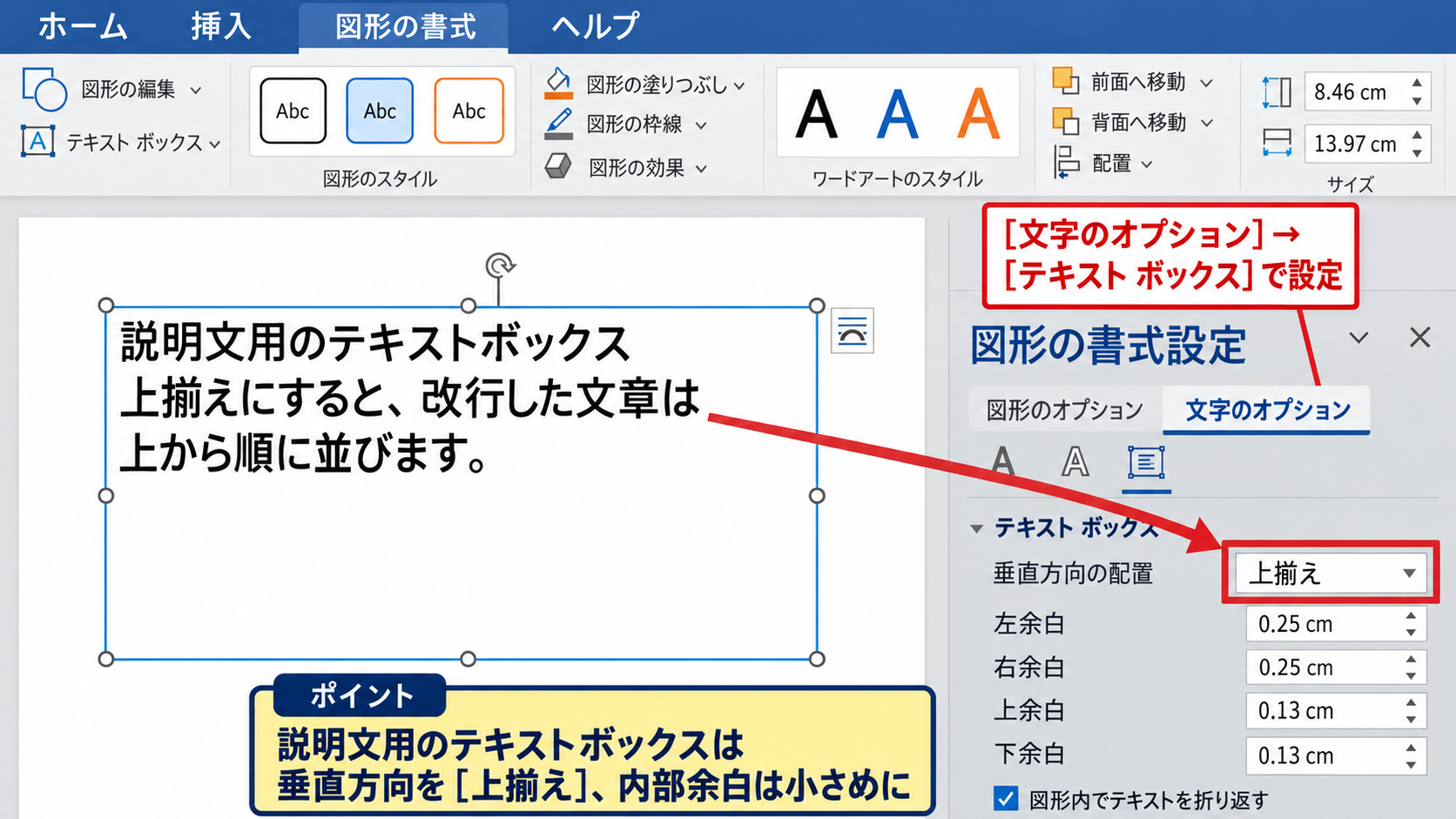Select the layout and properties text box icon
This screenshot has width=1456, height=819.
tap(1146, 462)
